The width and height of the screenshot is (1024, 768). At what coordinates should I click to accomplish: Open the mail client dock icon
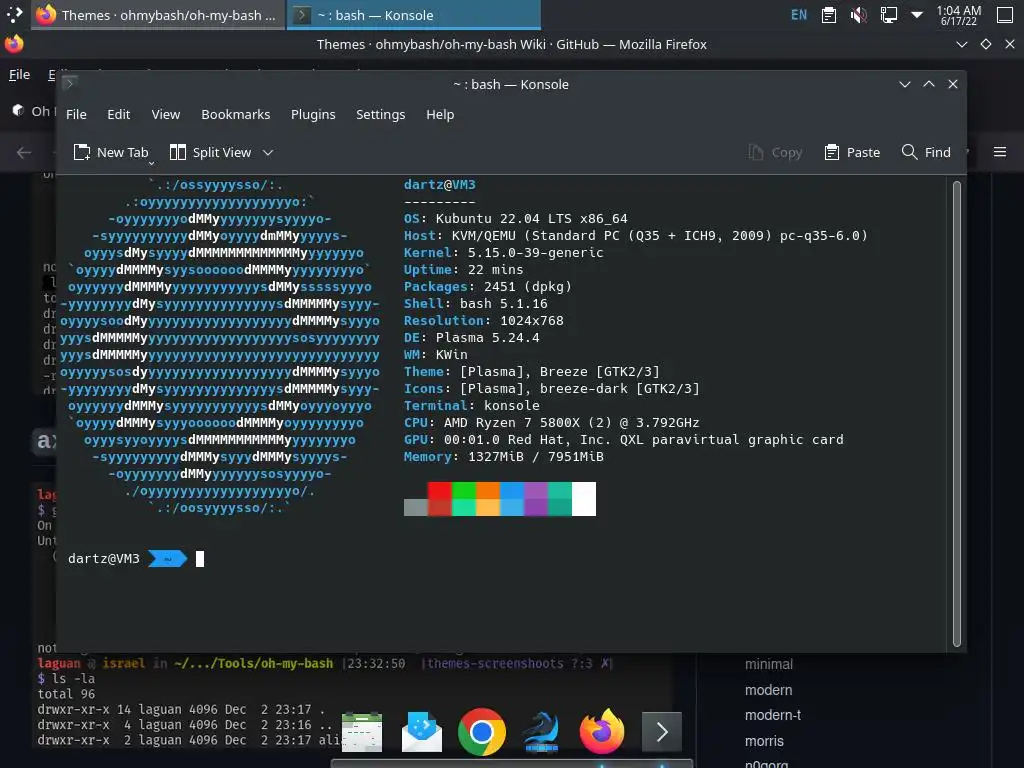point(421,731)
